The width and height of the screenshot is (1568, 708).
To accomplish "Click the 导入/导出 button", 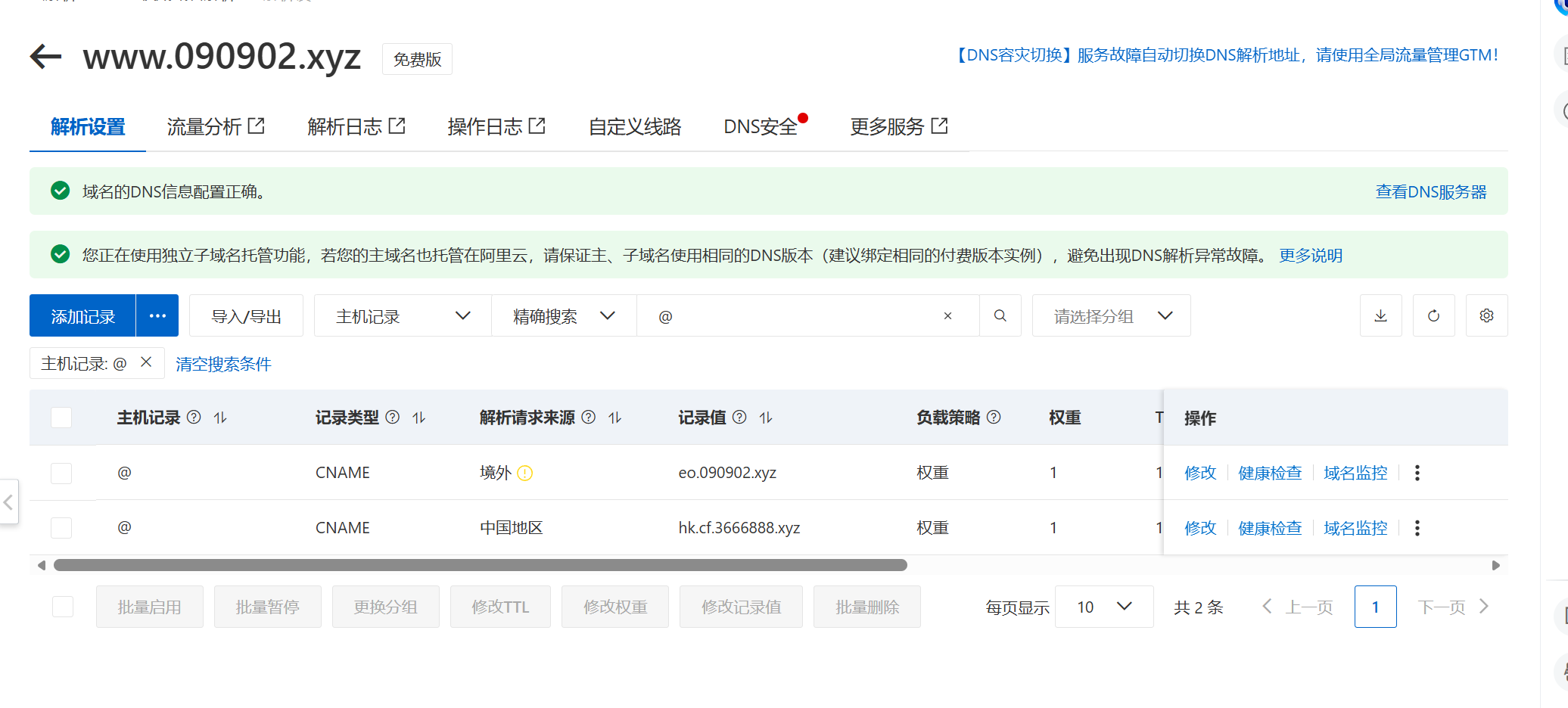I will [246, 315].
